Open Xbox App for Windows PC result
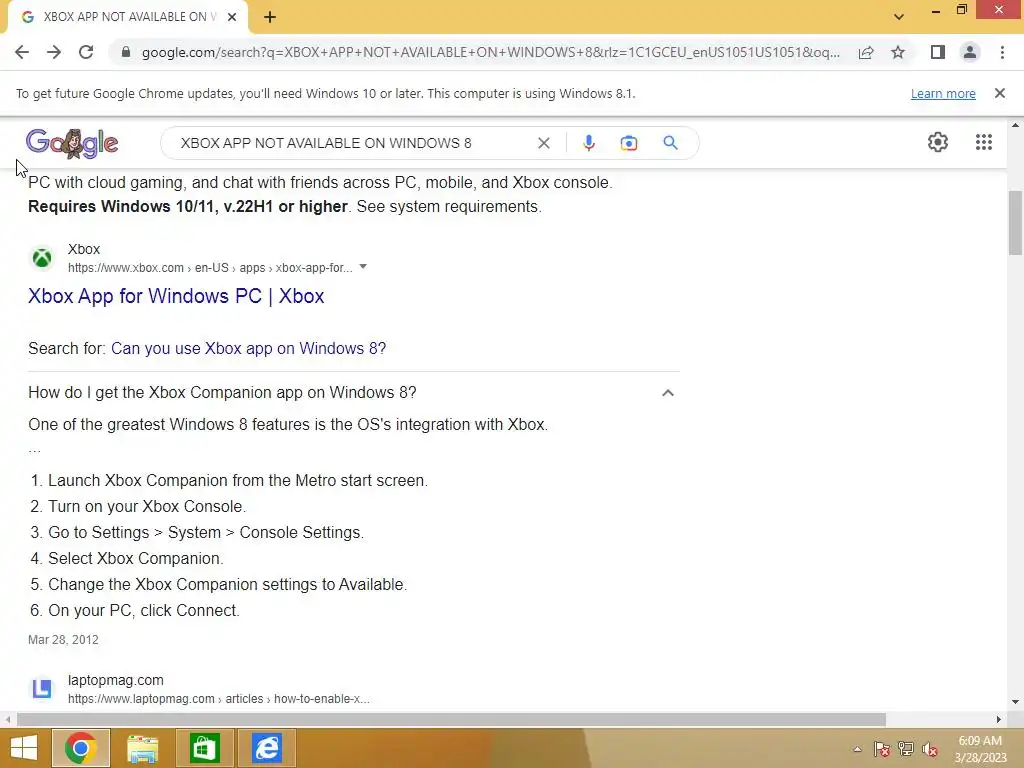 click(x=176, y=296)
